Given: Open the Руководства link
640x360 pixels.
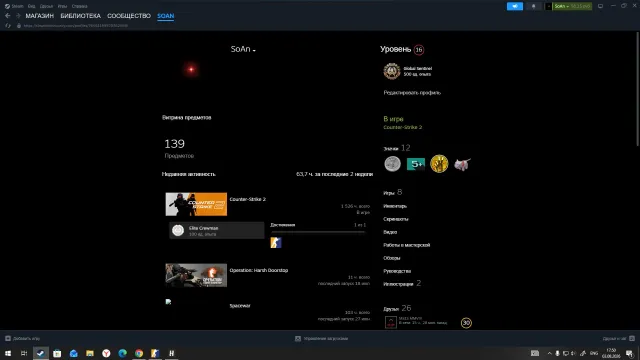Looking at the screenshot, I should pyautogui.click(x=397, y=271).
